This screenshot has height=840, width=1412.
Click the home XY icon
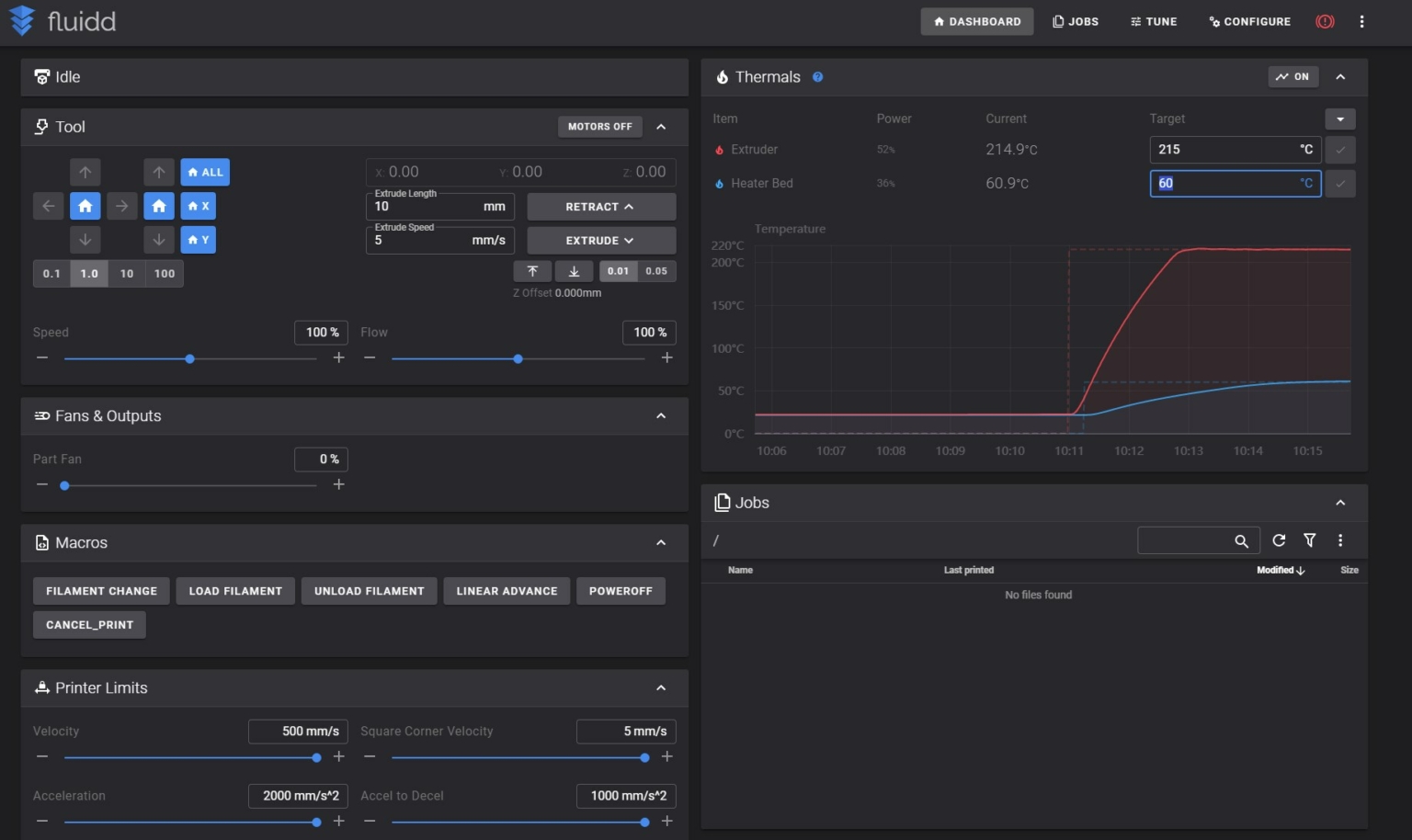(85, 206)
